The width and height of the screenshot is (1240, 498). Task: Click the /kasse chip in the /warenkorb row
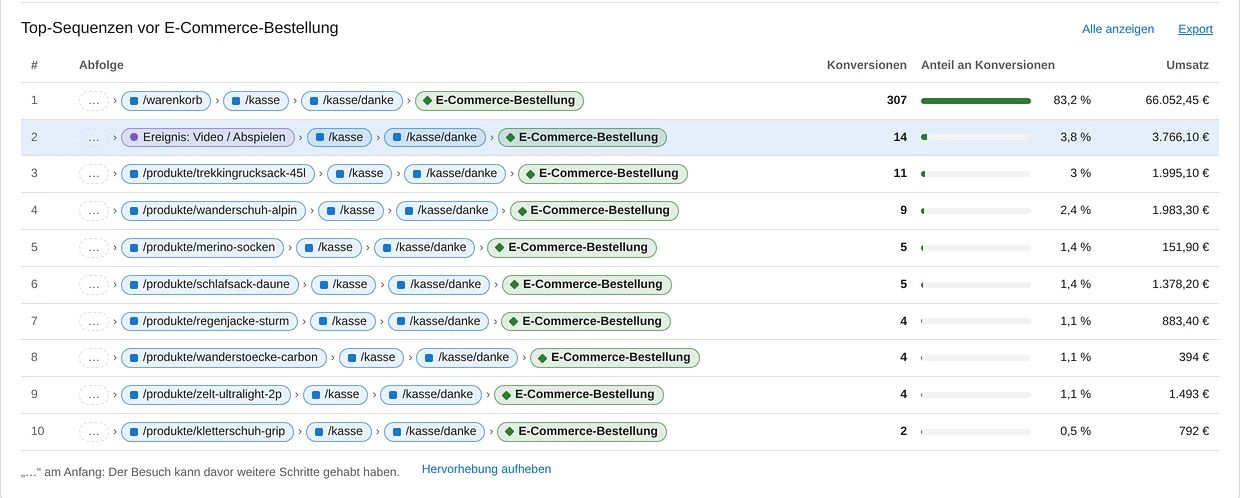click(x=256, y=100)
